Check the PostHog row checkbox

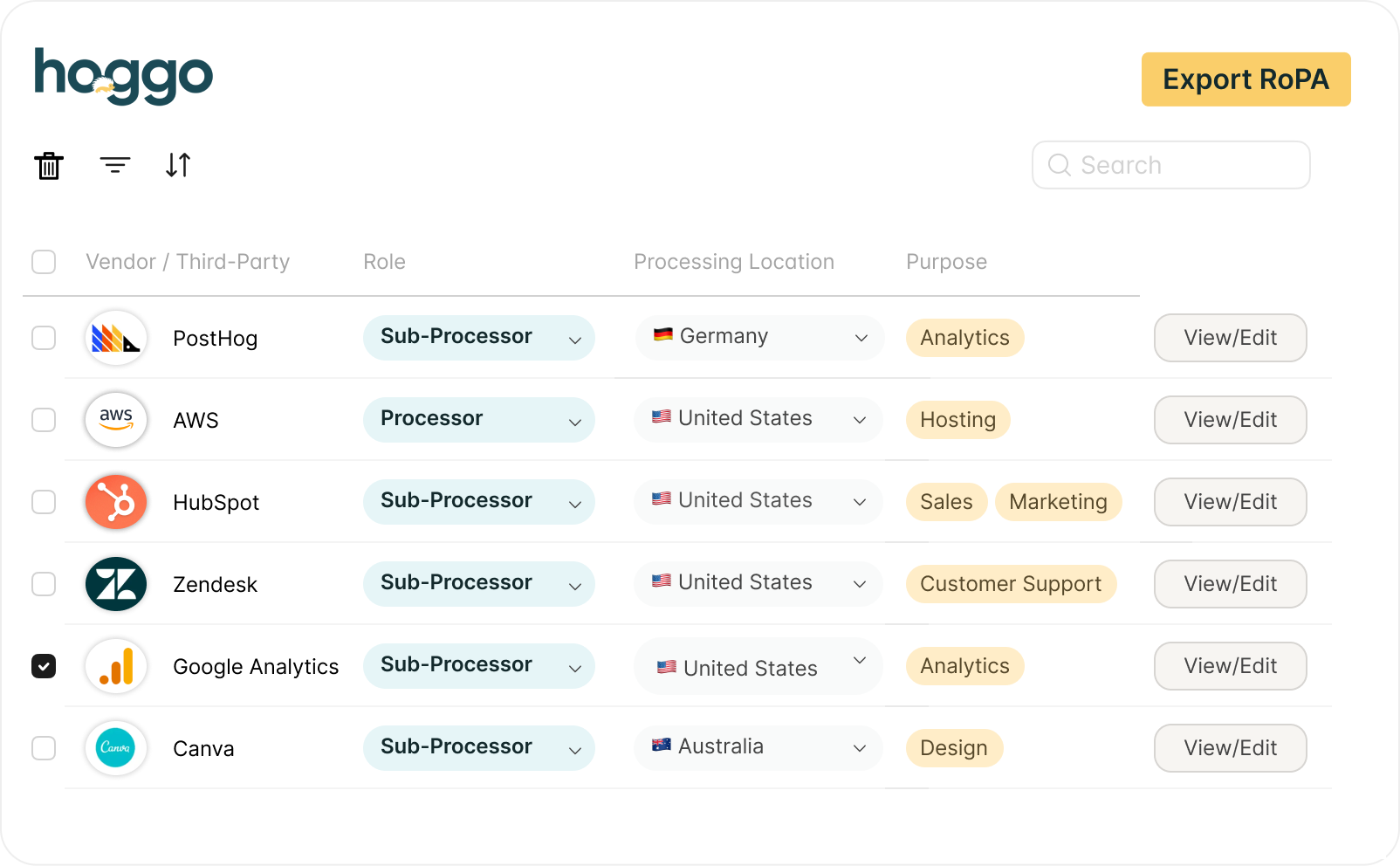coord(44,338)
